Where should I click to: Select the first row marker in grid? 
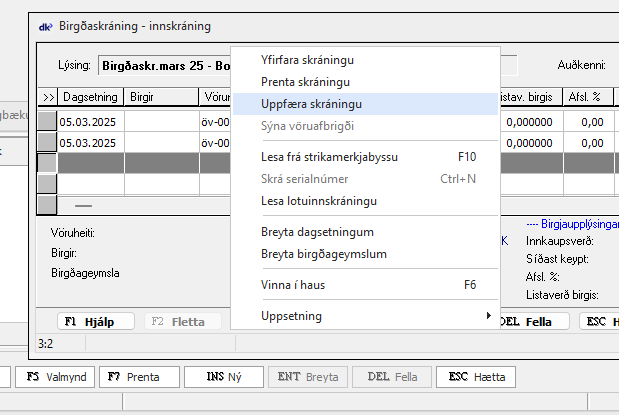click(x=47, y=121)
